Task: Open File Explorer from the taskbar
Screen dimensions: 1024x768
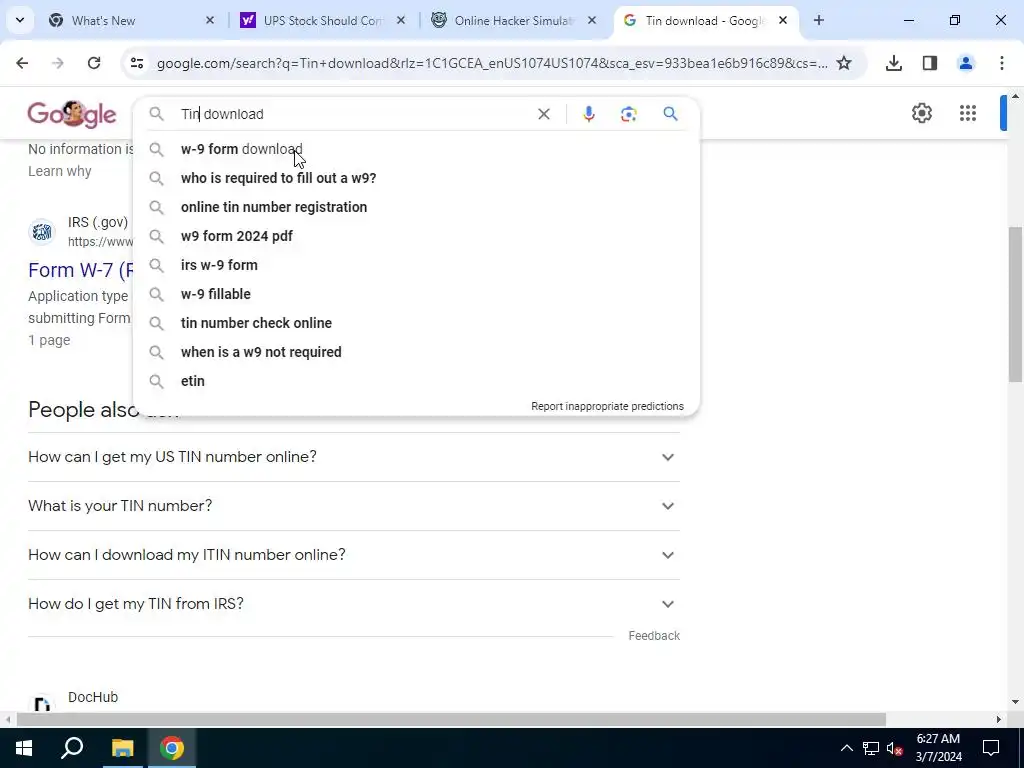Action: coord(122,748)
